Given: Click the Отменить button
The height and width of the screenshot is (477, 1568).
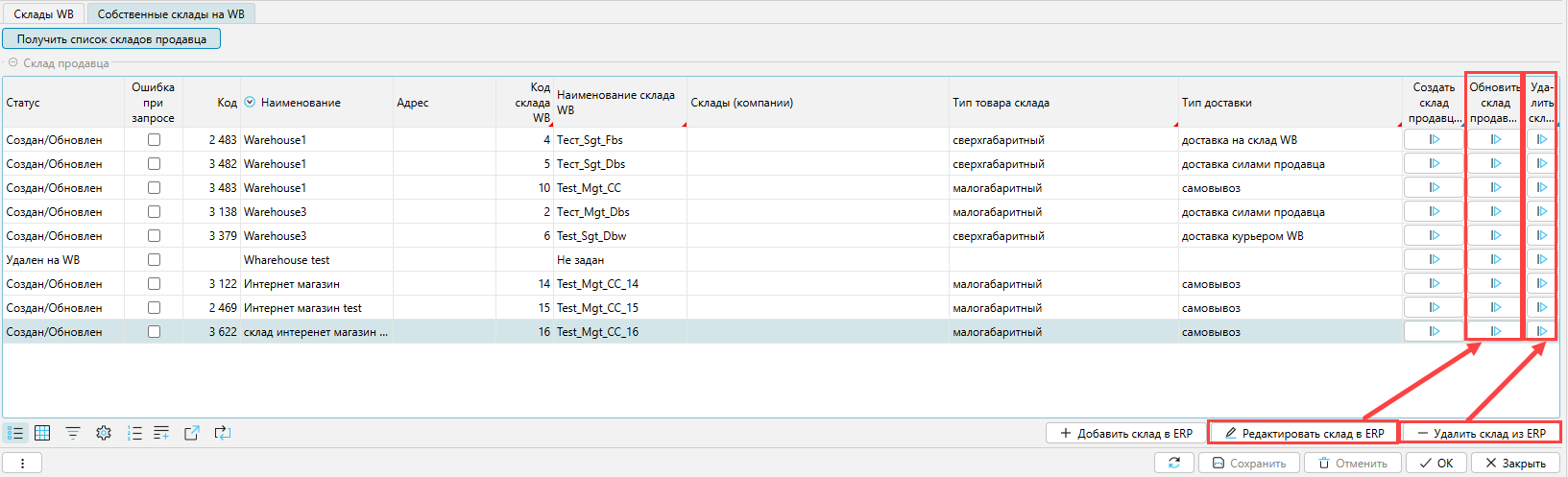Looking at the screenshot, I should (1353, 463).
